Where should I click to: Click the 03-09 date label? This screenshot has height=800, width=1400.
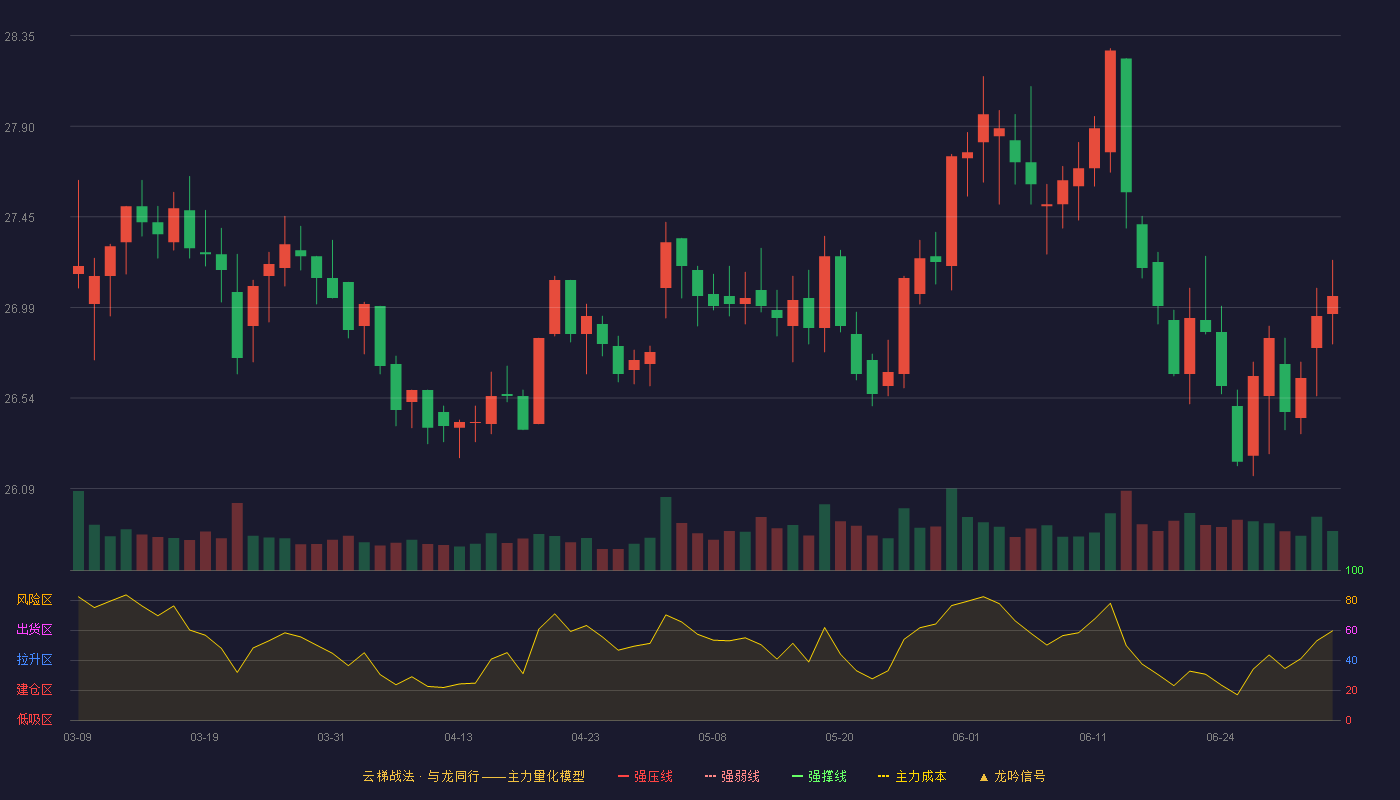[78, 737]
